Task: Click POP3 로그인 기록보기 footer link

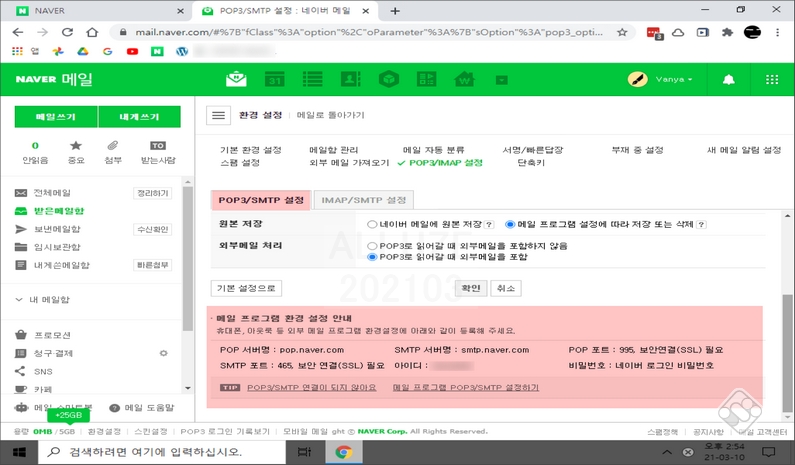Action: pyautogui.click(x=225, y=432)
